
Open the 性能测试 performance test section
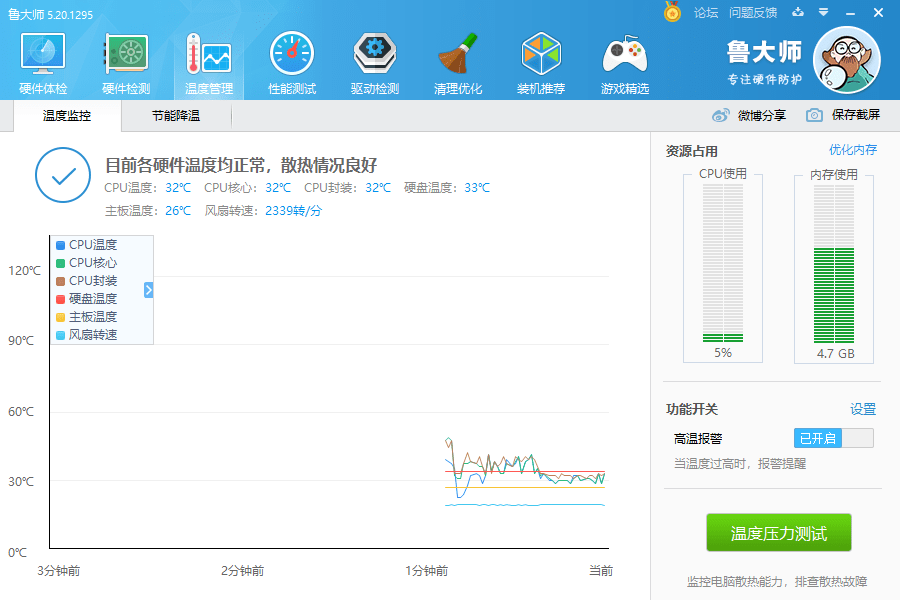(291, 60)
